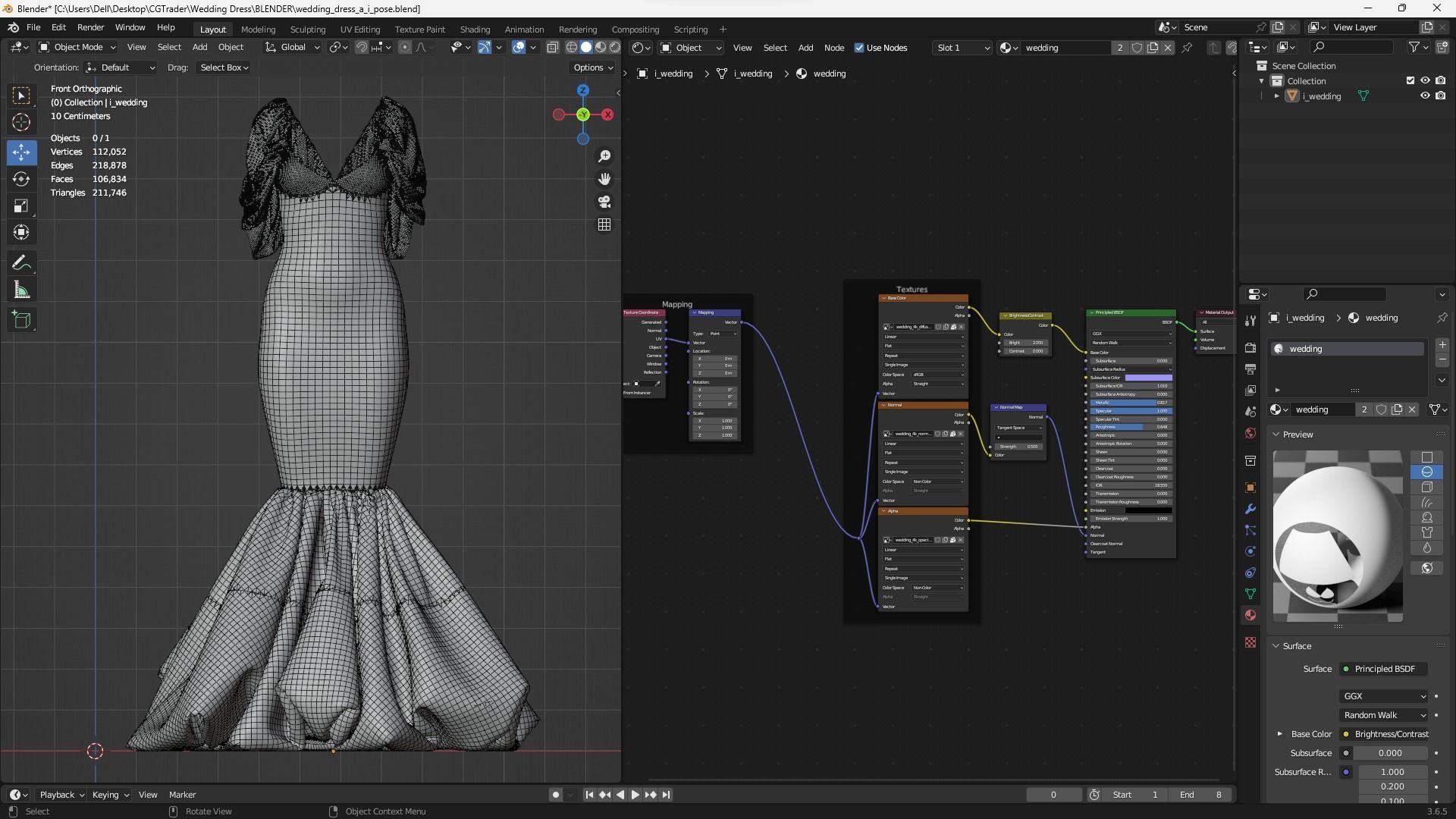The height and width of the screenshot is (819, 1456).
Task: Activate the Rotate tool
Action: tap(21, 179)
